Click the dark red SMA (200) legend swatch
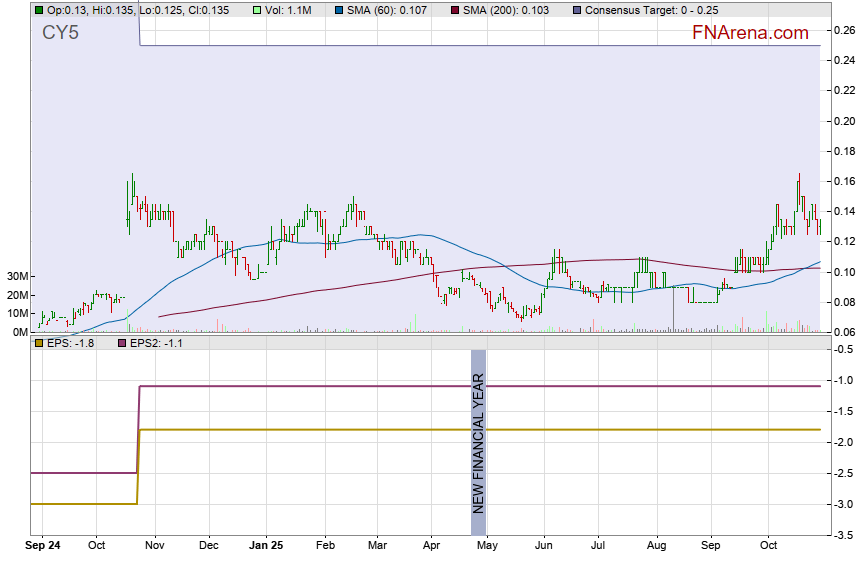Image resolution: width=859 pixels, height=566 pixels. (x=455, y=10)
